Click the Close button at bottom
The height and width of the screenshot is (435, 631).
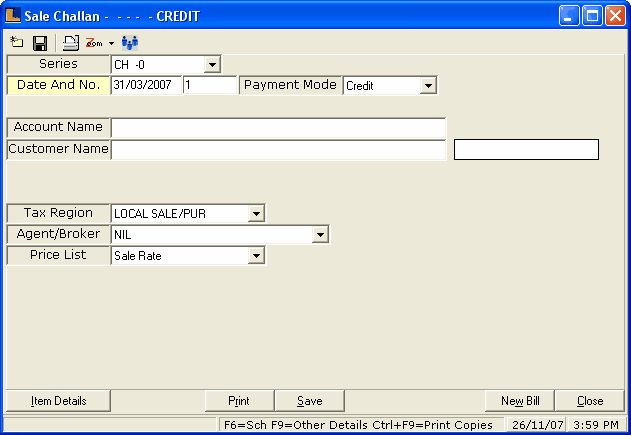[590, 401]
